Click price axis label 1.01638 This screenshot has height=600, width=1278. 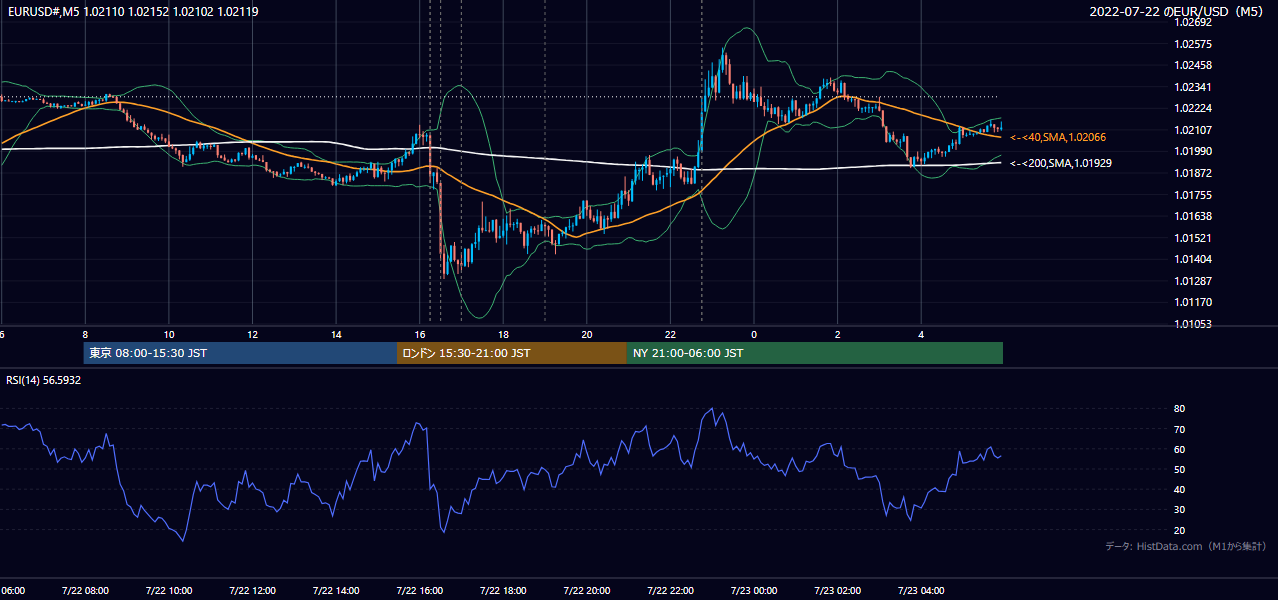click(x=1192, y=216)
